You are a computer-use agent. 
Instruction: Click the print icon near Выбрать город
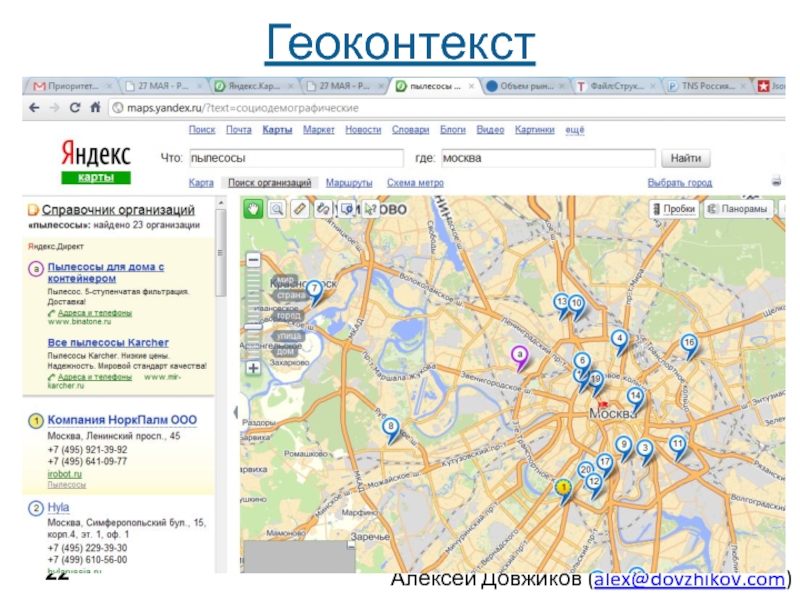click(776, 181)
